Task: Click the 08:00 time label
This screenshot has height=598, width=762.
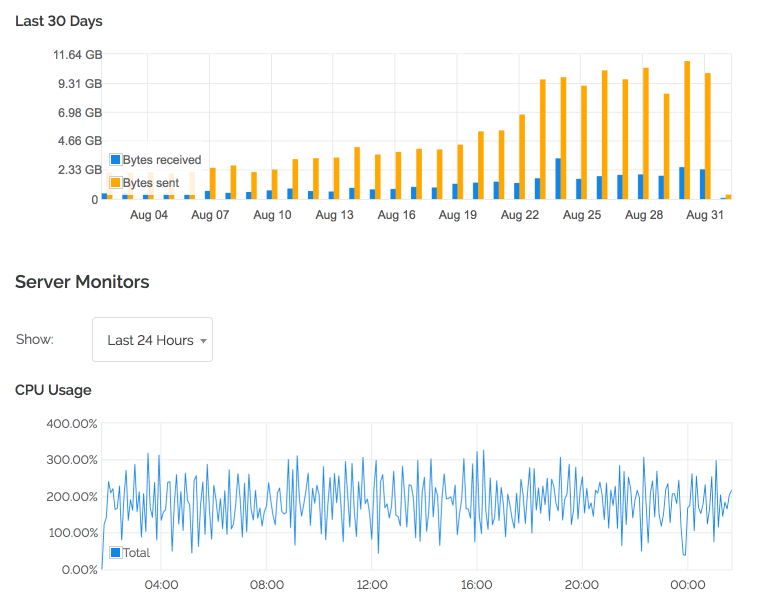Action: click(267, 585)
